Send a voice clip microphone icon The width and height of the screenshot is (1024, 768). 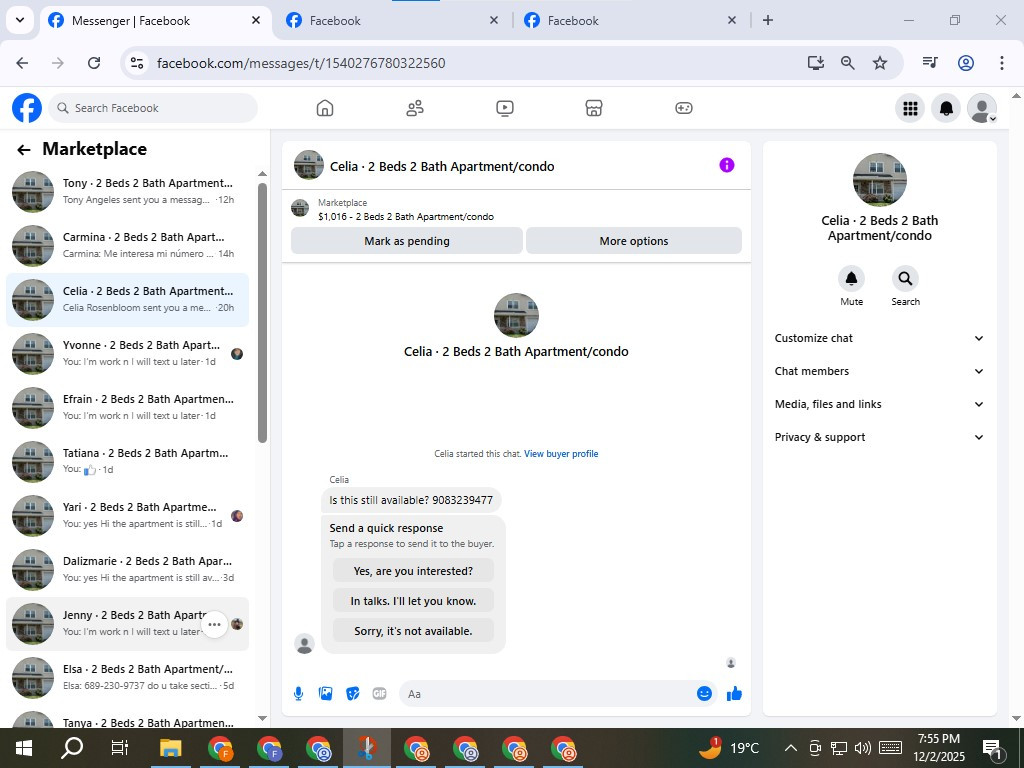(298, 694)
